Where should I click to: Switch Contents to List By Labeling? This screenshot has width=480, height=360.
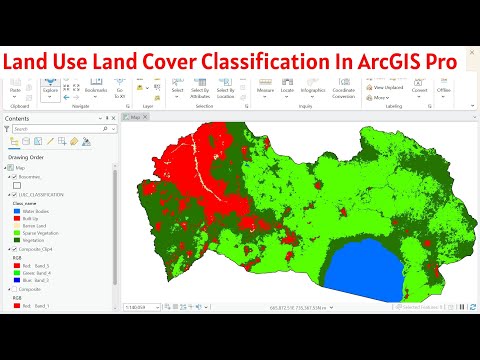[74, 141]
